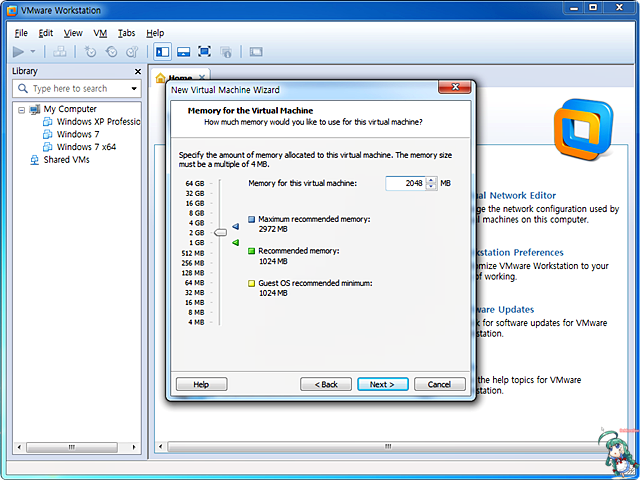
Task: Click the green recommended memory marker
Action: pyautogui.click(x=236, y=242)
